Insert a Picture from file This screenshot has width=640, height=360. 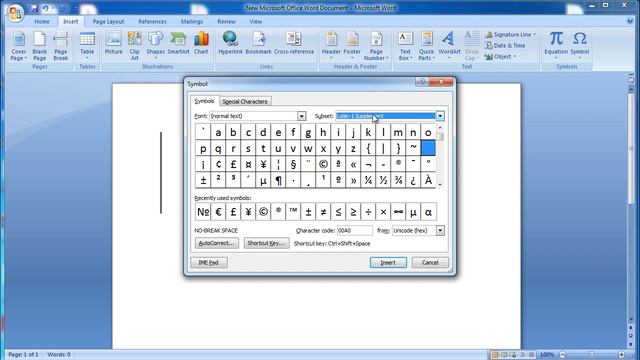[113, 43]
